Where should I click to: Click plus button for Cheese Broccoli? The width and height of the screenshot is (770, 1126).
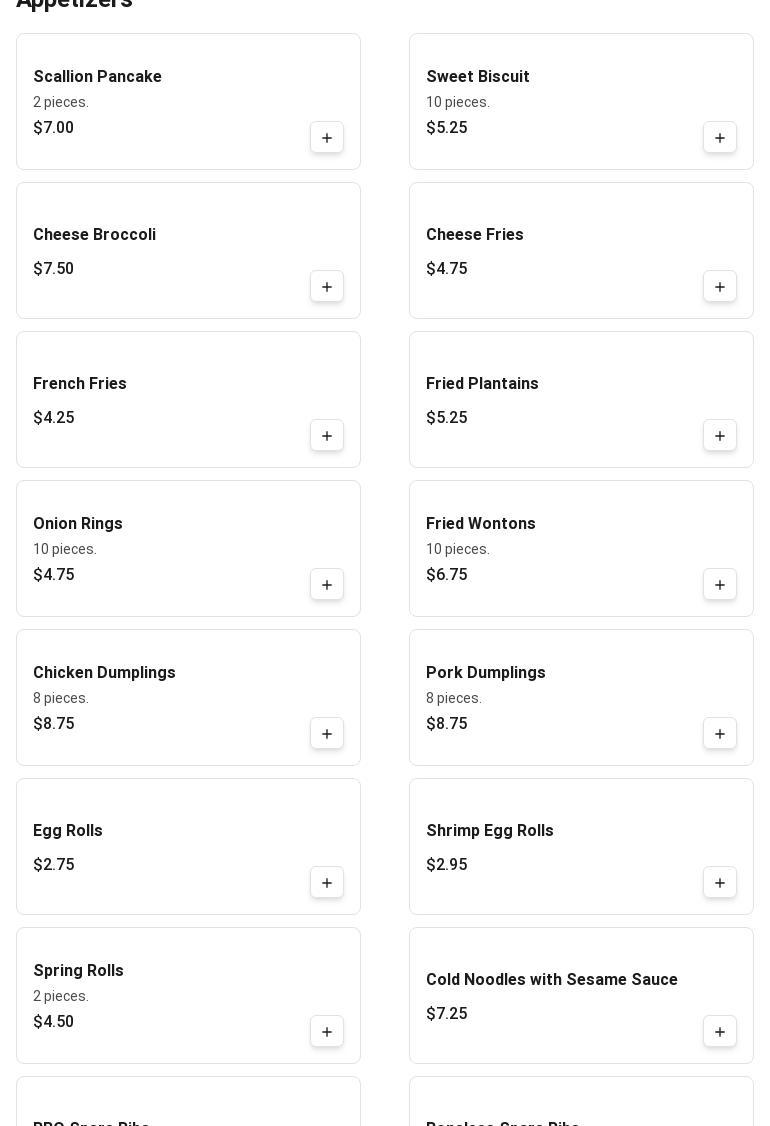click(327, 287)
